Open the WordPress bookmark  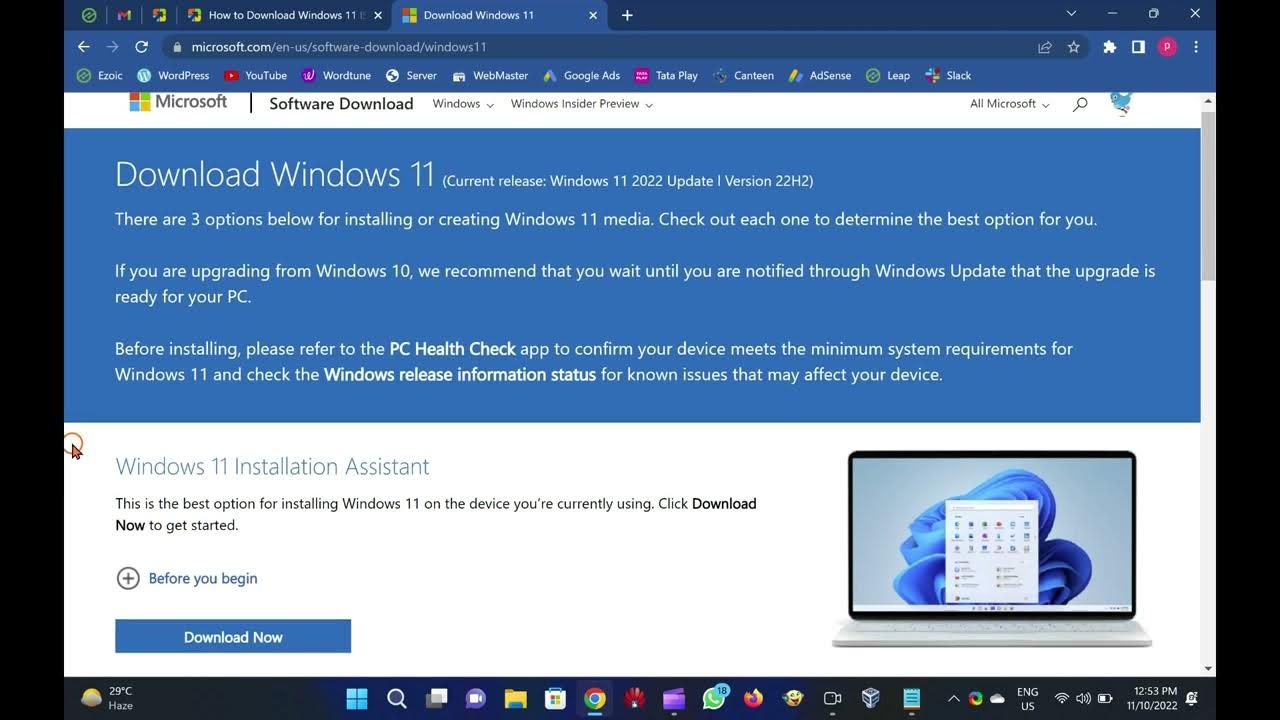173,75
